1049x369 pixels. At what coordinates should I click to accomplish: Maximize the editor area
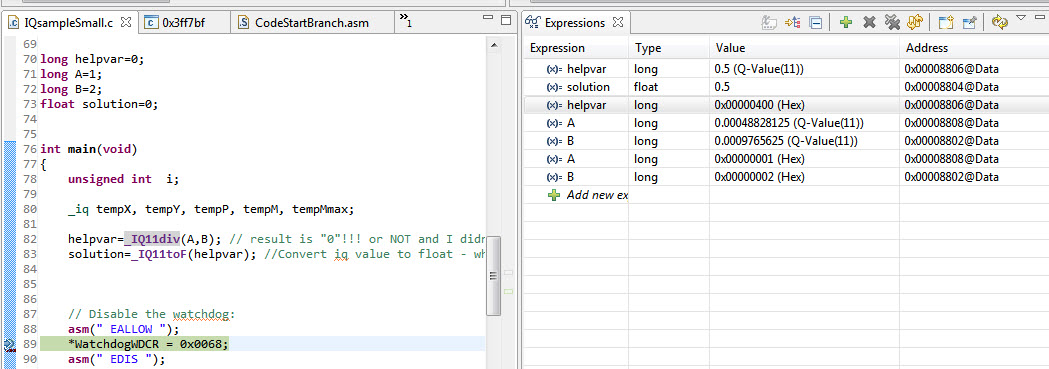point(506,20)
